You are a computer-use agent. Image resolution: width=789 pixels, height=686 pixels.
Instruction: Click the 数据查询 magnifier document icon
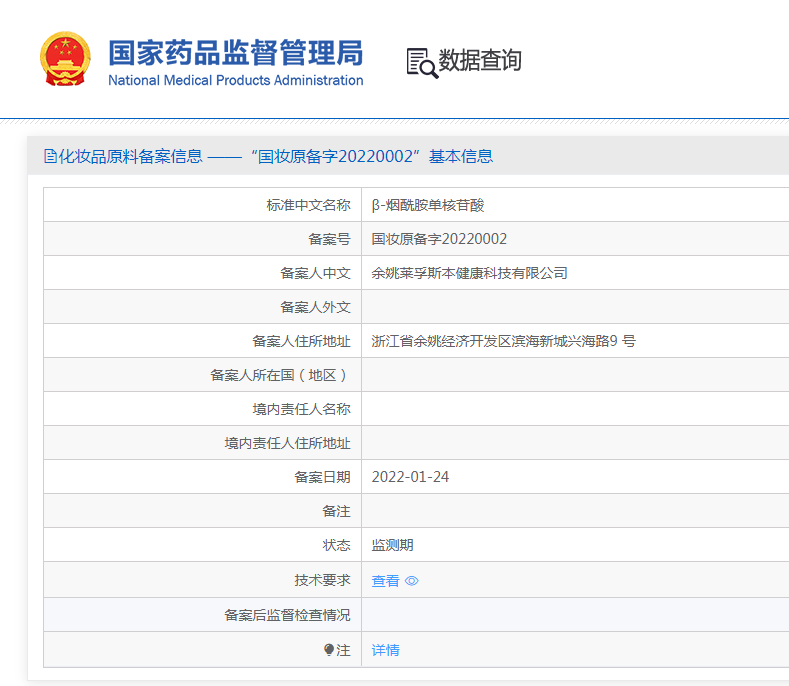[x=421, y=62]
